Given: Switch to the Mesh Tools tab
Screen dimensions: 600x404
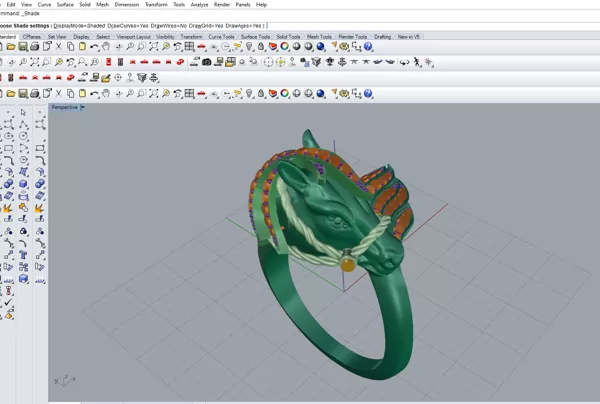Looking at the screenshot, I should click(319, 37).
